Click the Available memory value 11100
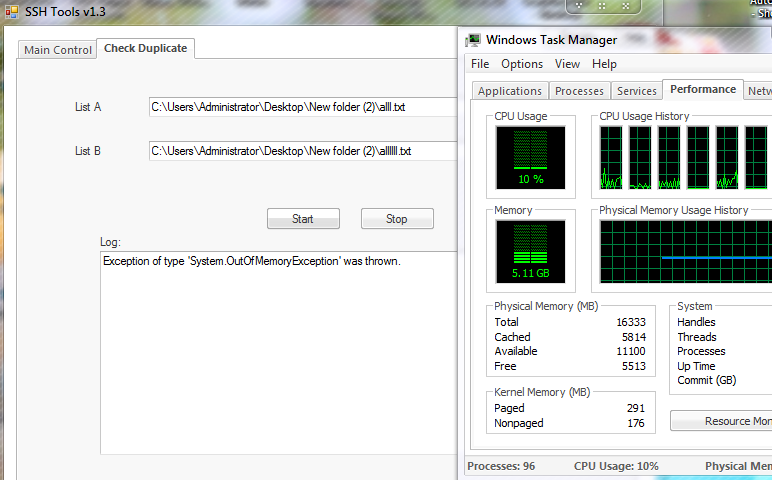The height and width of the screenshot is (480, 772). [x=631, y=351]
